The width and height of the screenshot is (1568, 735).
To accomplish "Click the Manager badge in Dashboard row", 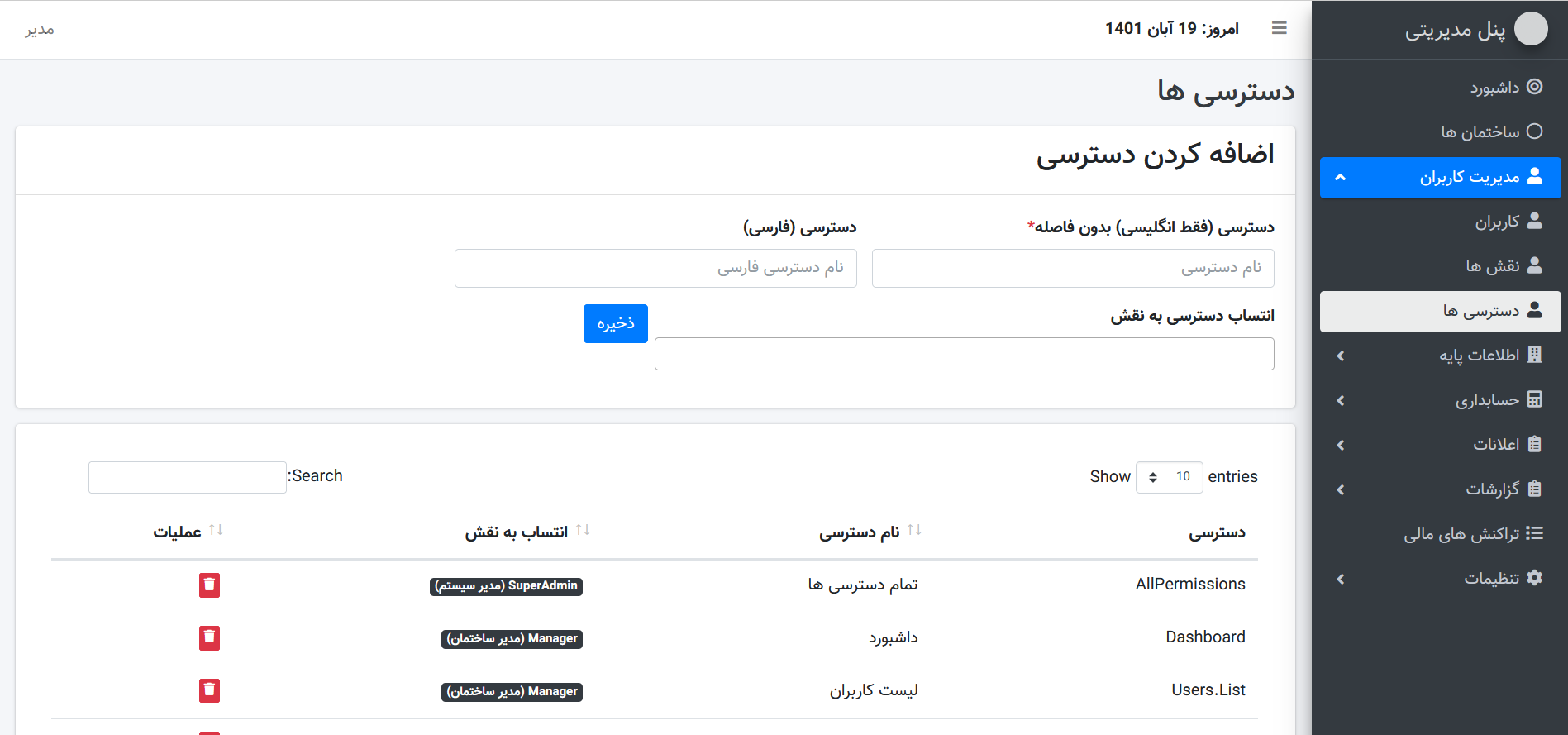I will click(512, 639).
